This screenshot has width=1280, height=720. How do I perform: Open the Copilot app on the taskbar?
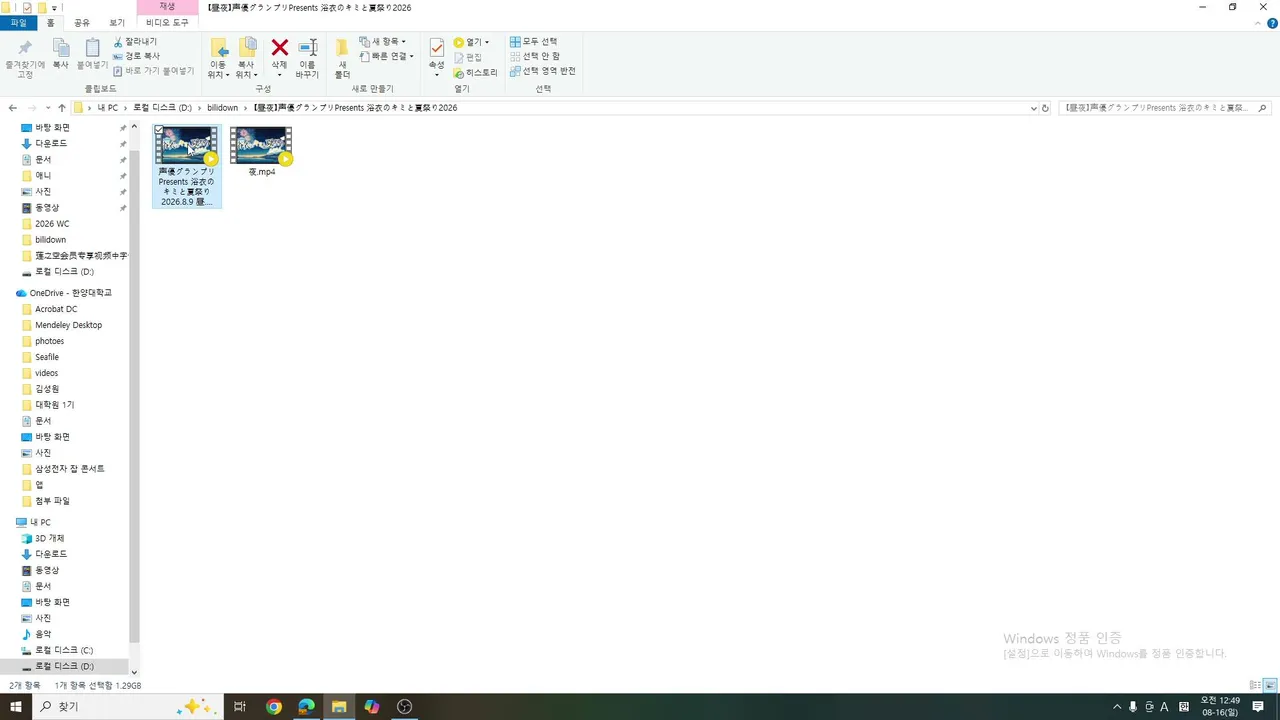point(372,707)
